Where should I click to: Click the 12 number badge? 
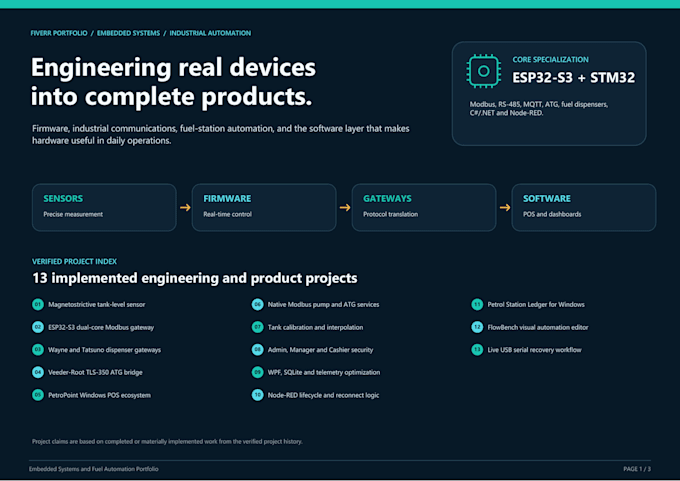click(x=477, y=327)
